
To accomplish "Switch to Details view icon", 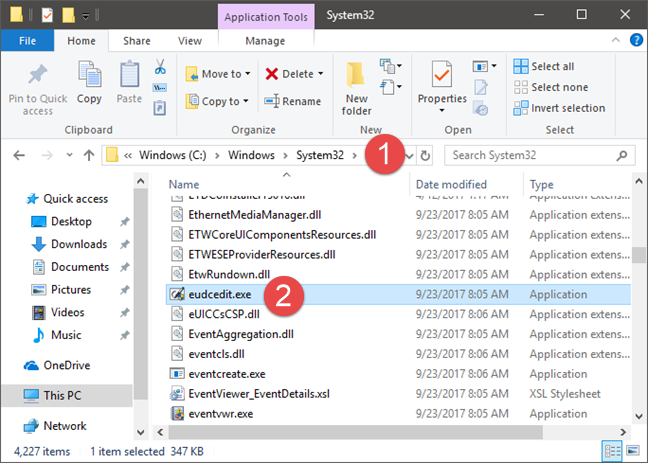I will tap(612, 451).
